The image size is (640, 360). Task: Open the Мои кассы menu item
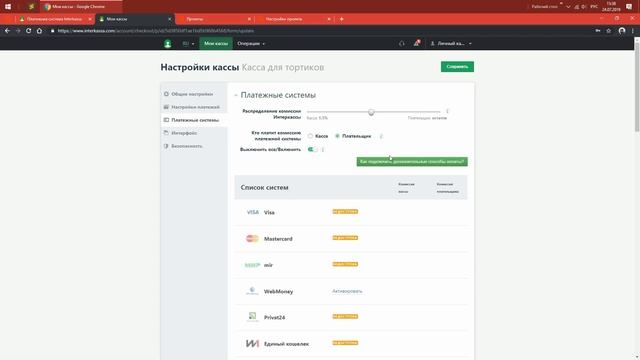point(216,43)
